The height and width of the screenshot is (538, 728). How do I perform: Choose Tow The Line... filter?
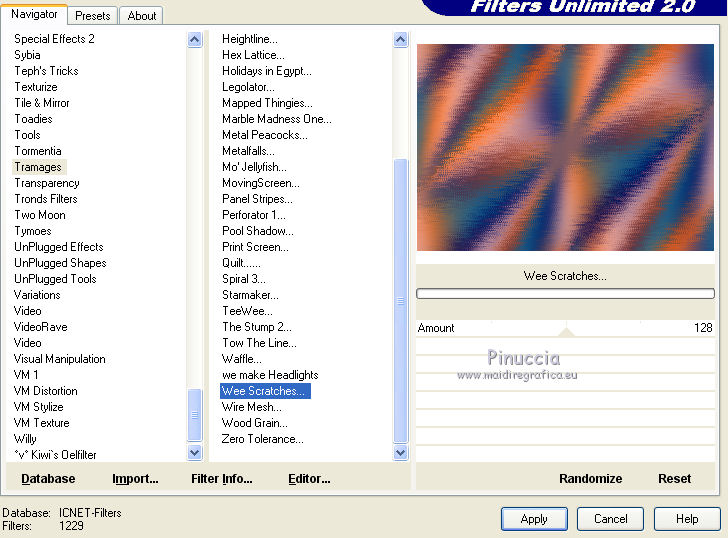pos(259,343)
